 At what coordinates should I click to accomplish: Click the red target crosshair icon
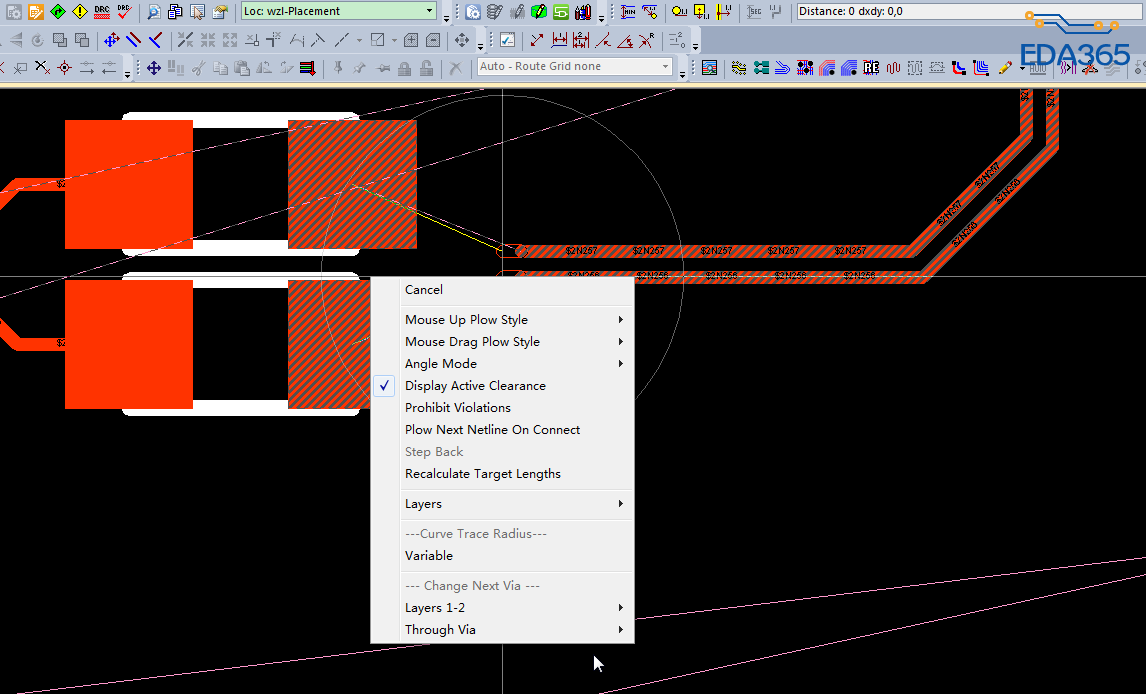coord(64,68)
